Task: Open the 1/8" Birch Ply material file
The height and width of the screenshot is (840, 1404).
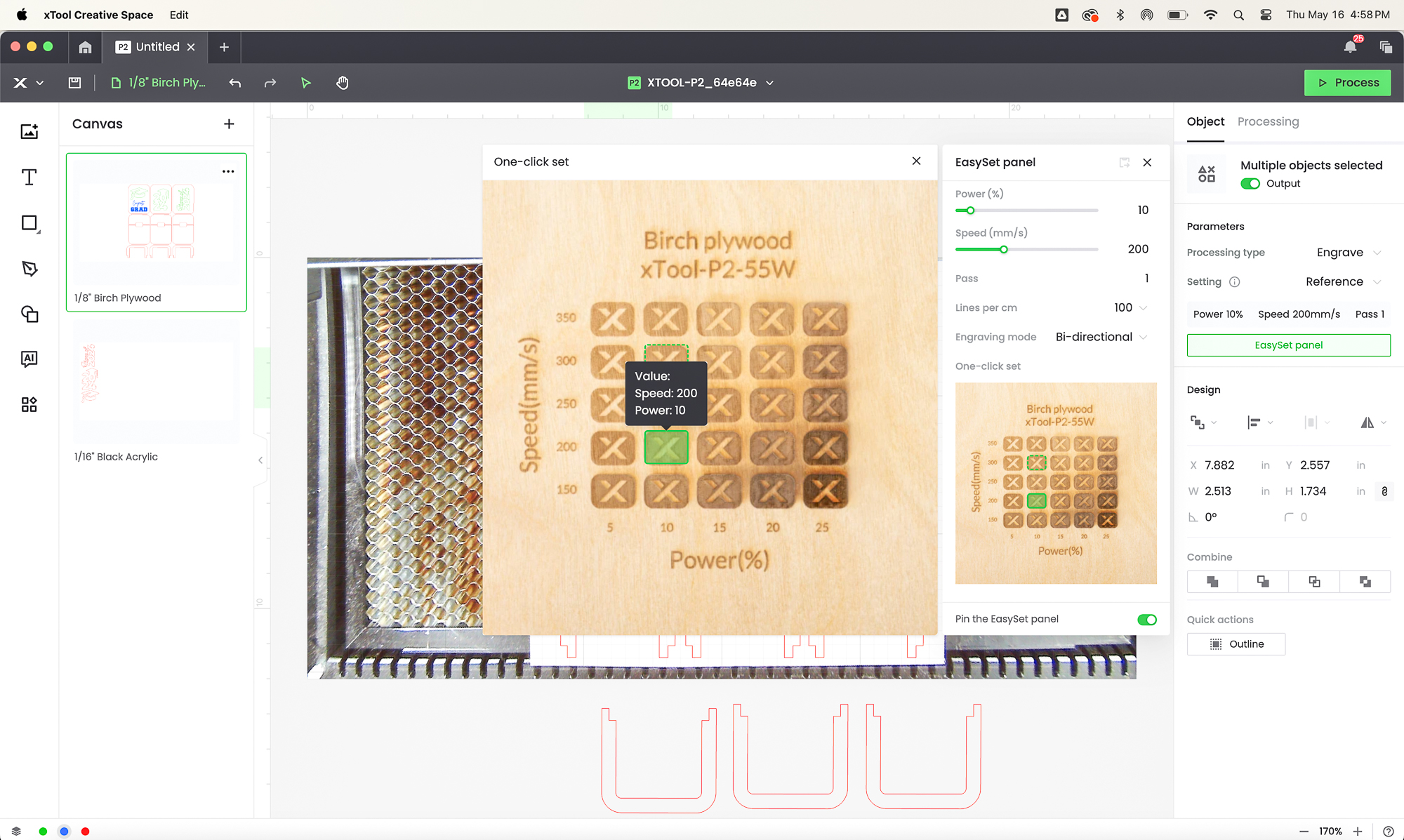Action: pyautogui.click(x=159, y=83)
